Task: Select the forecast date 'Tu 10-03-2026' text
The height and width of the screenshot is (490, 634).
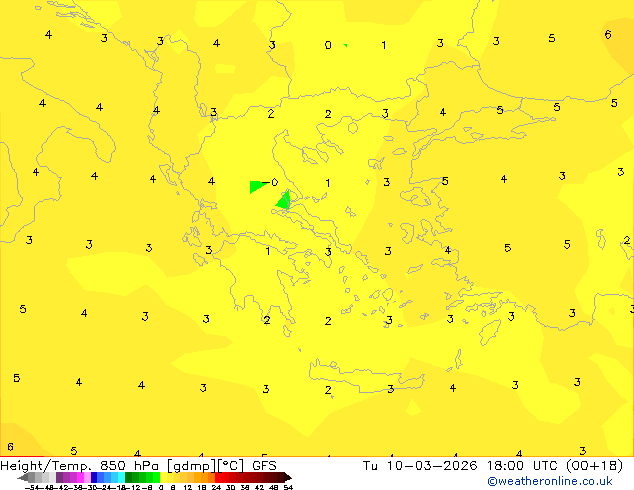Action: tap(420, 466)
